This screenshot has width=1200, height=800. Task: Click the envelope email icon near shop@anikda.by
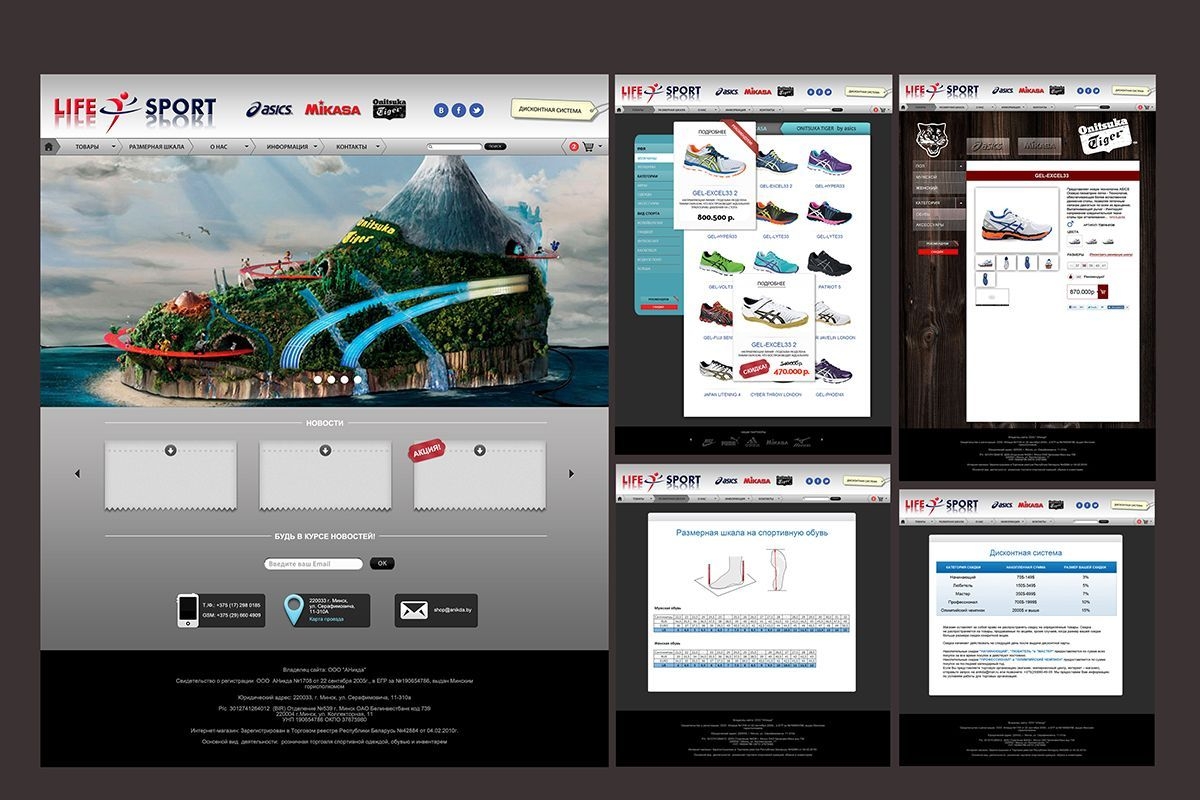coord(414,610)
